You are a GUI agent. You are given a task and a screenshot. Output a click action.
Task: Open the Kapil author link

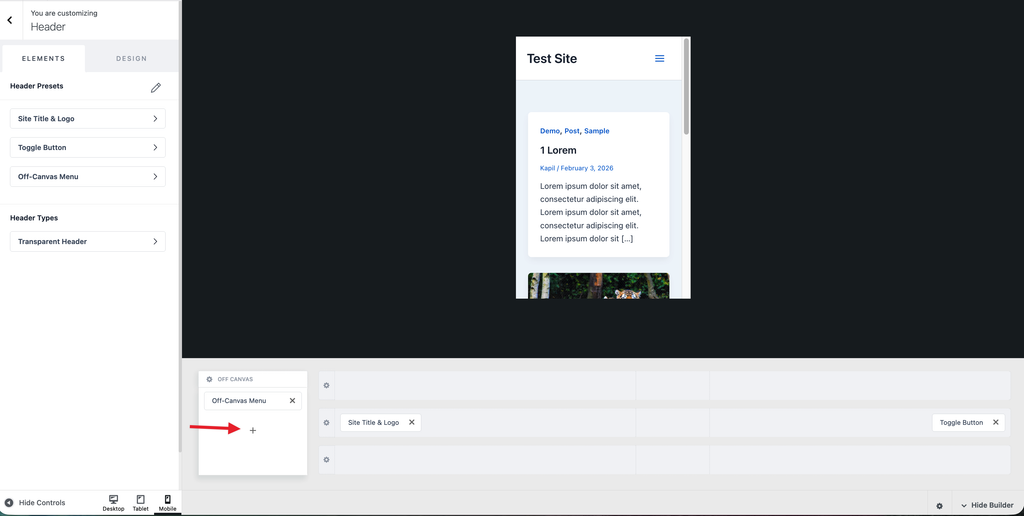pos(547,169)
